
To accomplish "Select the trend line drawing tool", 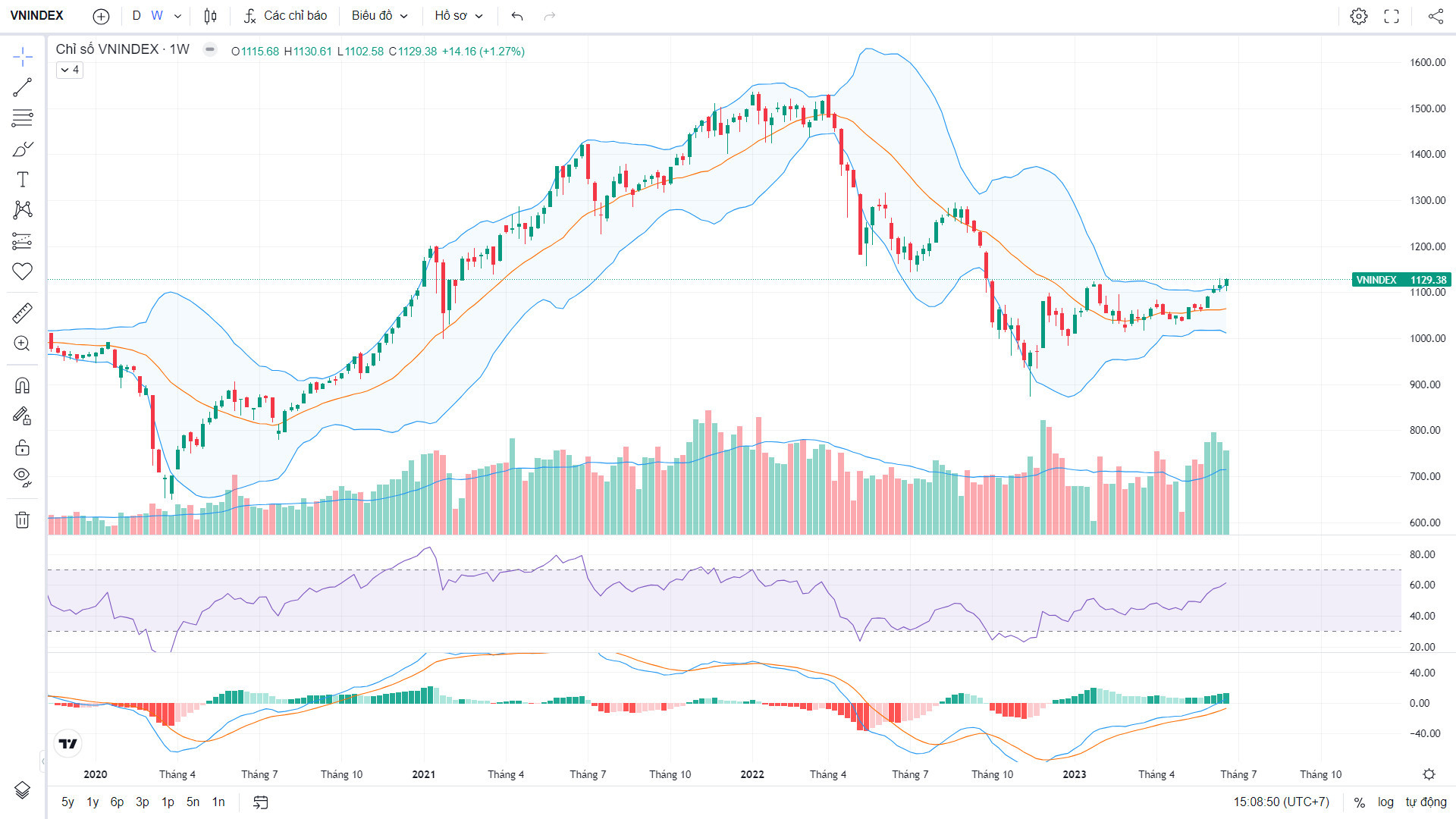I will (23, 87).
